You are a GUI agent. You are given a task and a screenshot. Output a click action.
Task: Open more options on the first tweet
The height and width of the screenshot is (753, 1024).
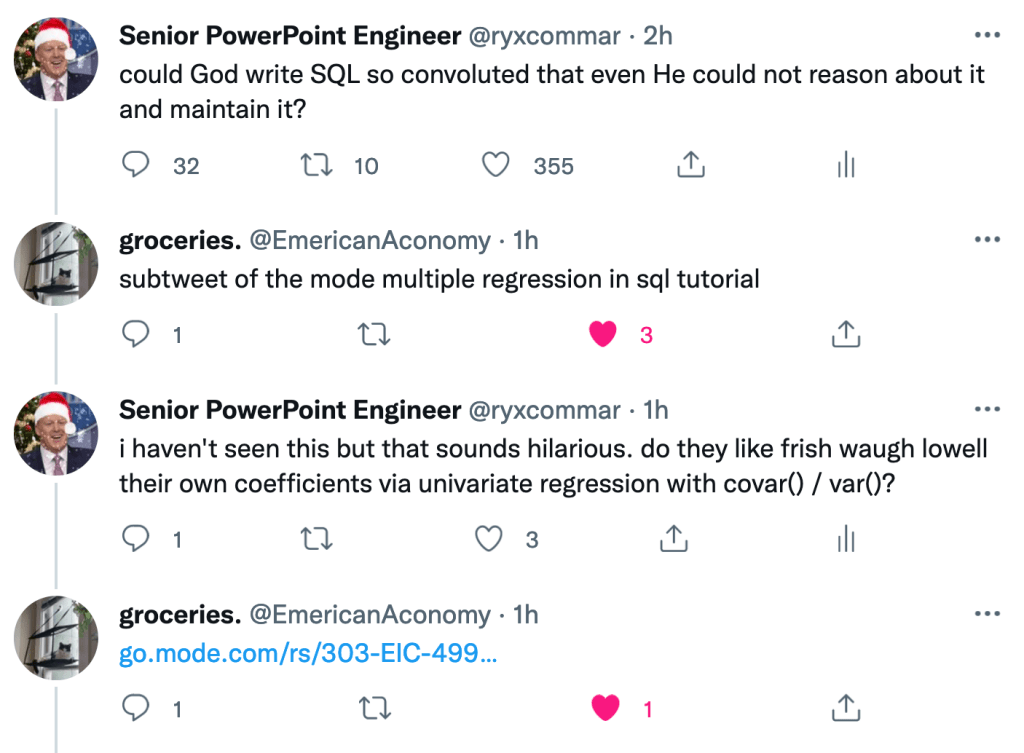tap(986, 35)
